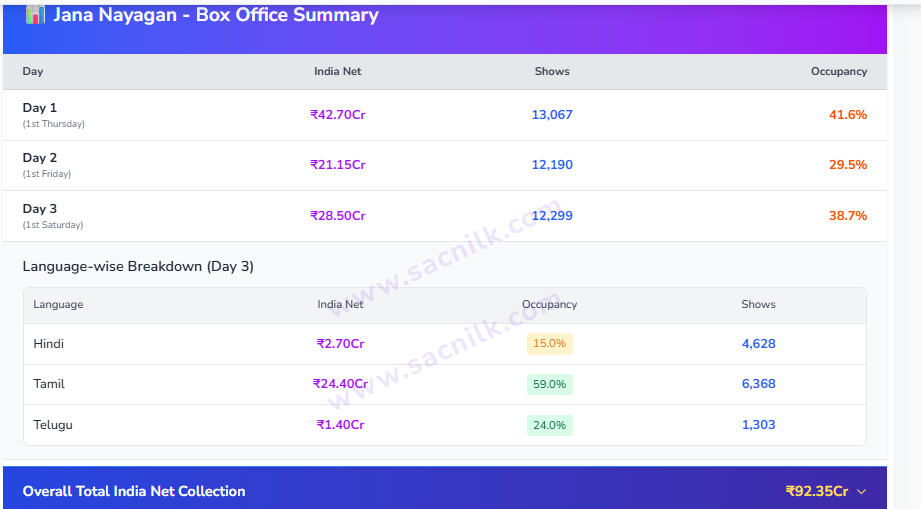Select the Day 1 row label
921x509 pixels.
point(40,108)
